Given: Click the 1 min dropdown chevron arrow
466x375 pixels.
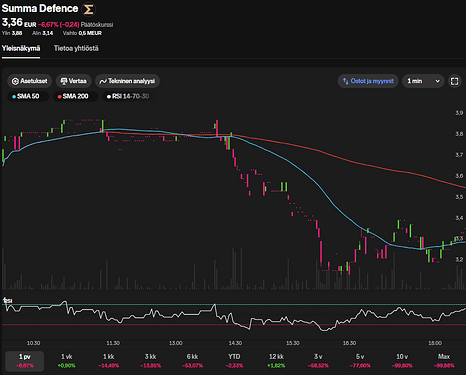Looking at the screenshot, I should click(438, 81).
